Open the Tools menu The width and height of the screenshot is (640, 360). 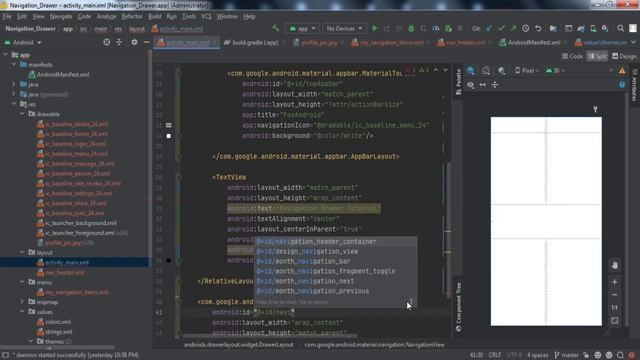189,16
